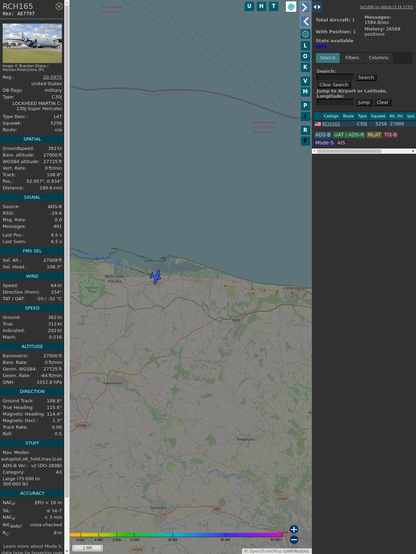Sort table by Squawk column header
The height and width of the screenshot is (554, 416).
[x=378, y=116]
